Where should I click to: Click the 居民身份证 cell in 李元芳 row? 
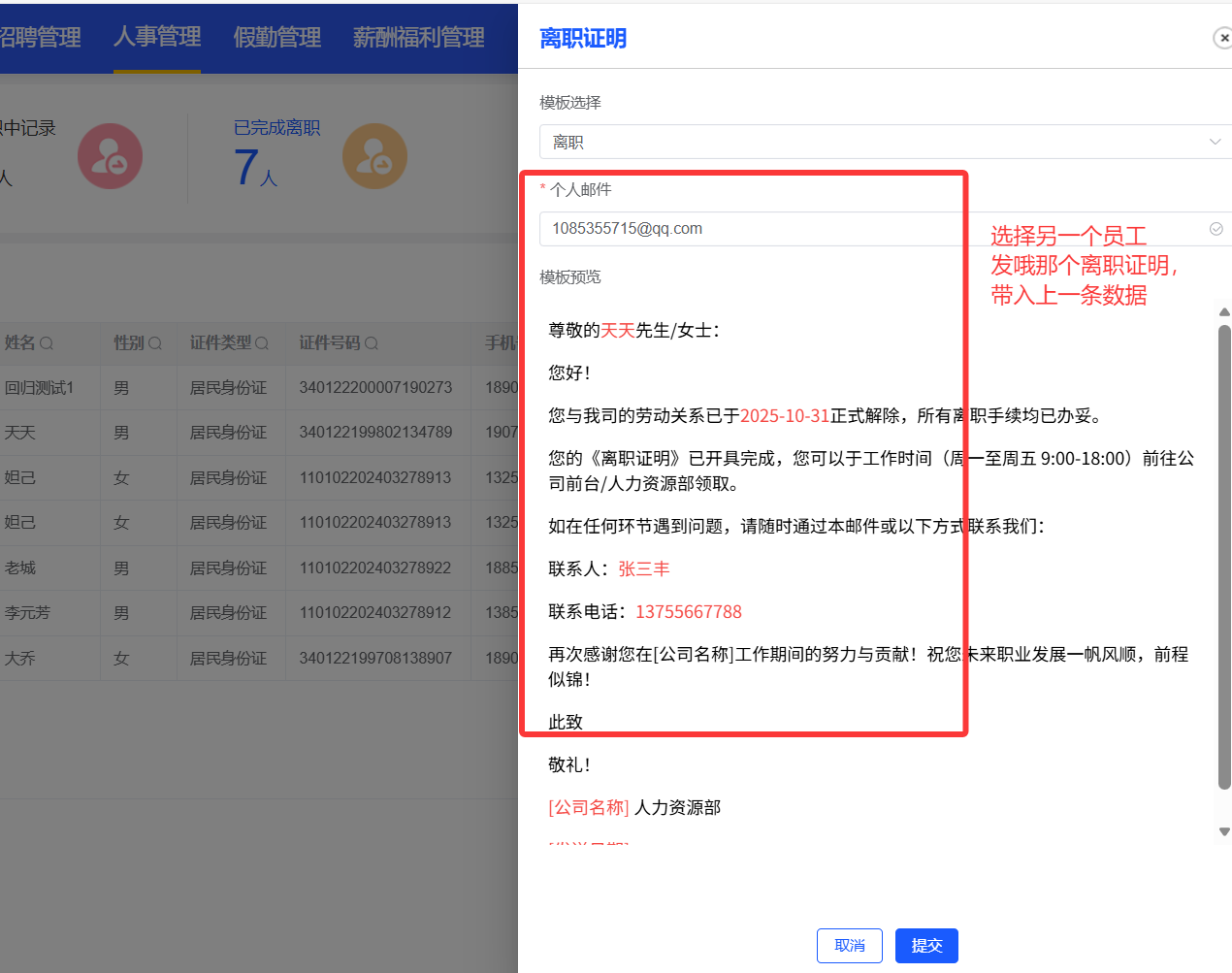[x=228, y=613]
